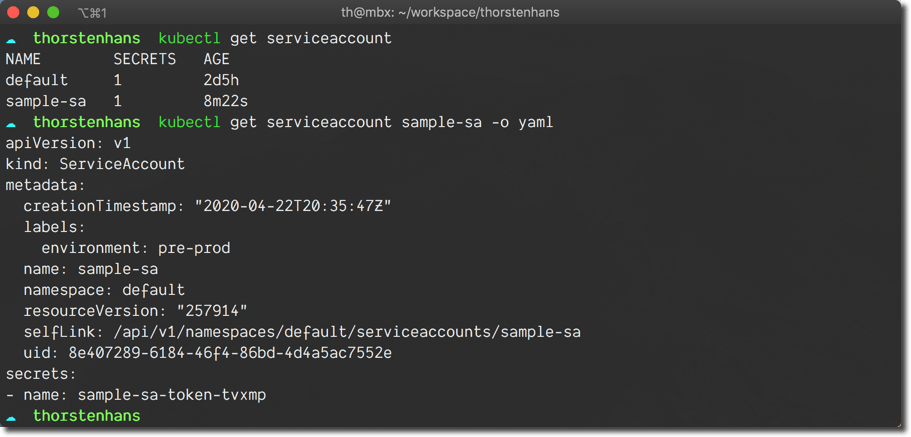Click the 'default' service account row name

[36, 80]
